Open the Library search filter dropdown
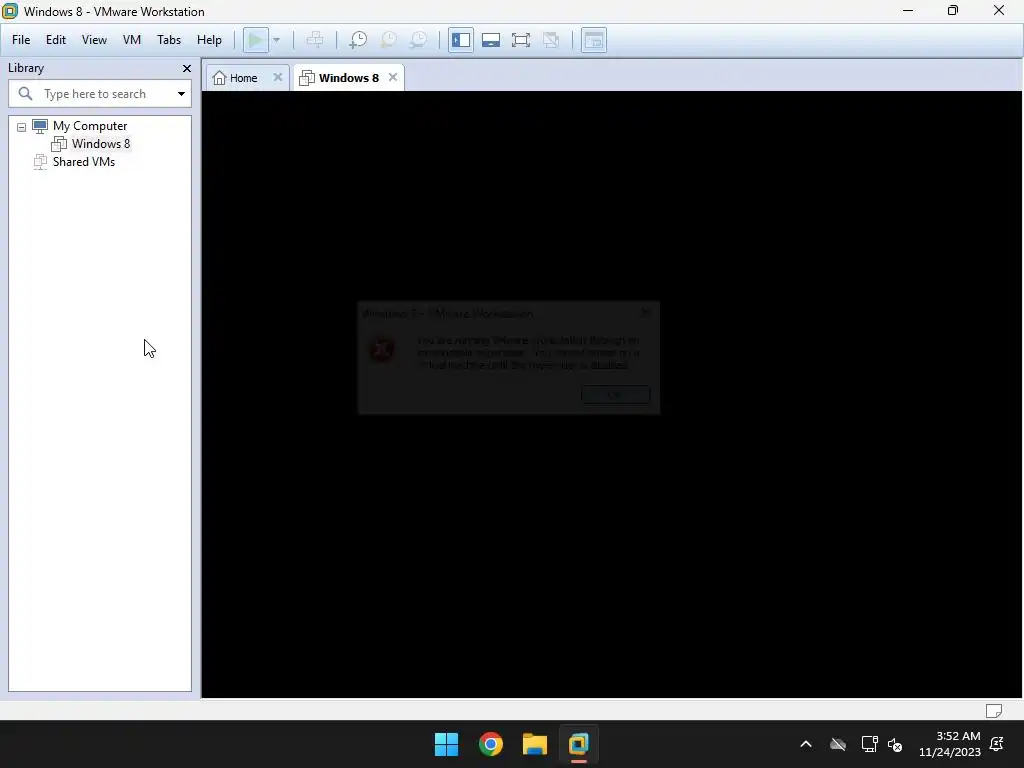Screen dimensions: 1024x768 182,93
